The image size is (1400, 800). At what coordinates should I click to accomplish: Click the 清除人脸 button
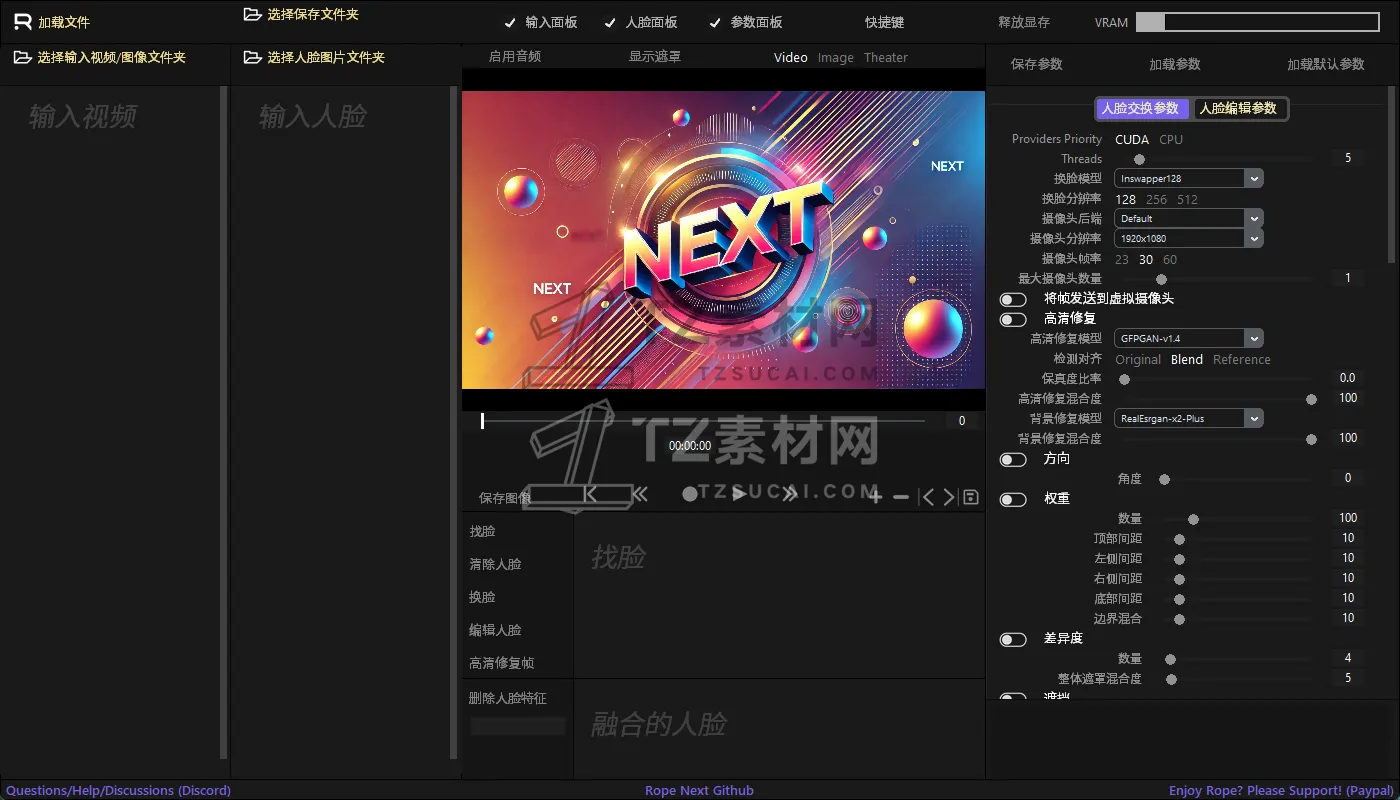[496, 564]
